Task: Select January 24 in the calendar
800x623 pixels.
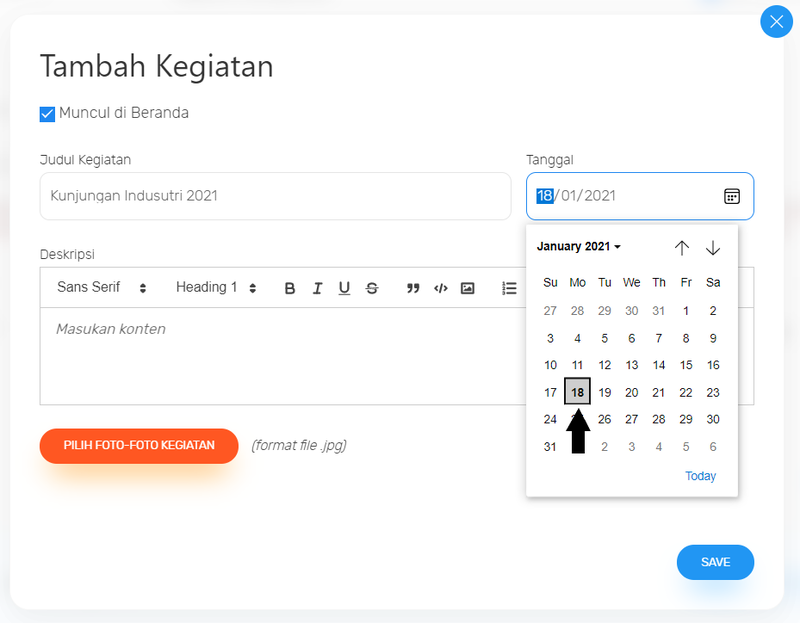Action: (x=550, y=419)
